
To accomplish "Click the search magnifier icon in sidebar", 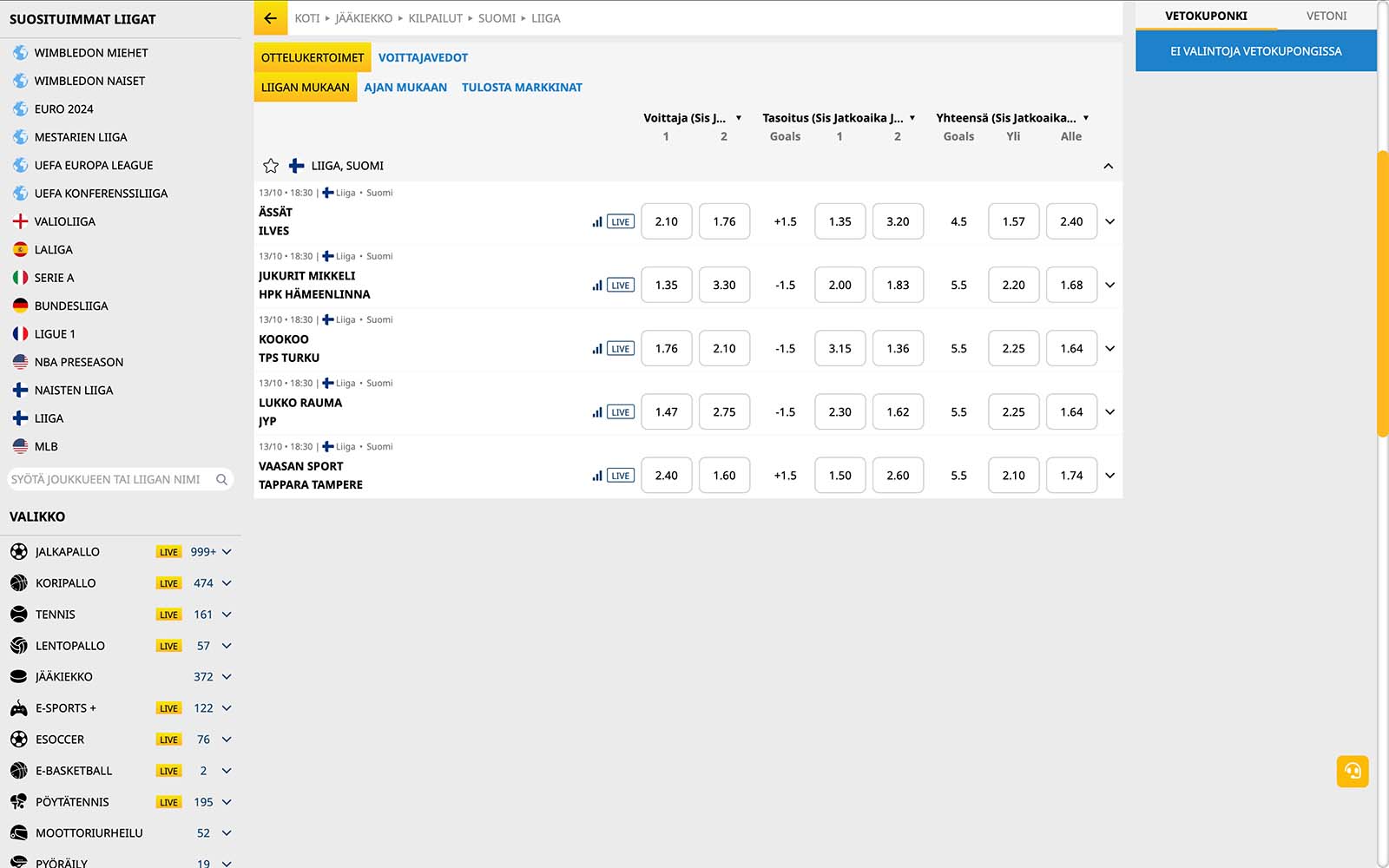I will point(221,479).
